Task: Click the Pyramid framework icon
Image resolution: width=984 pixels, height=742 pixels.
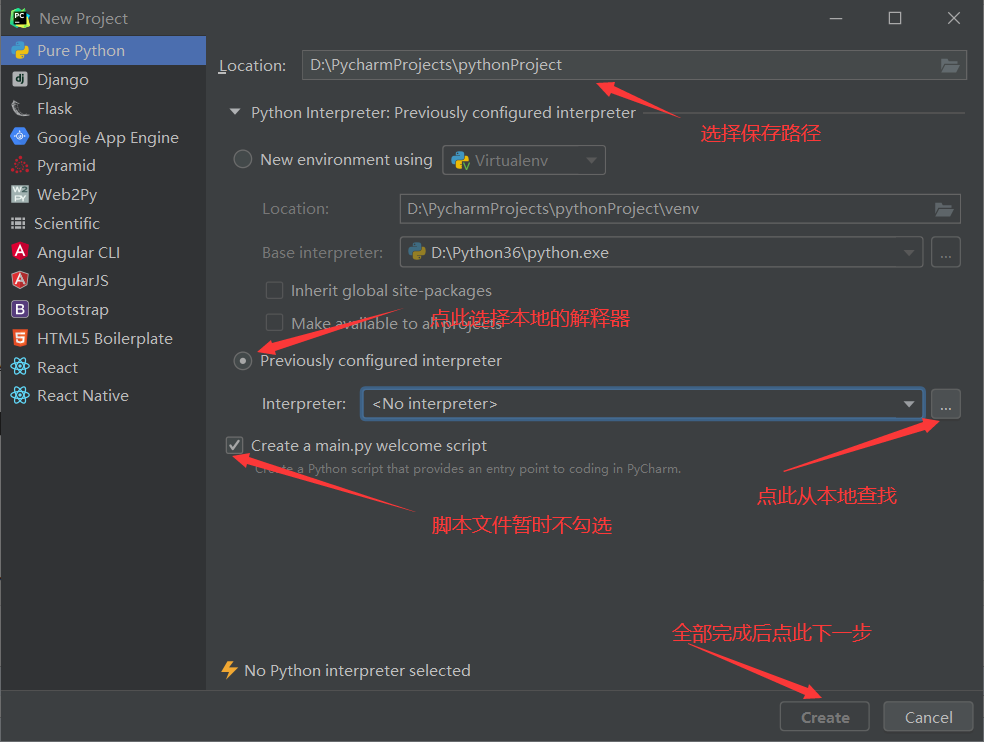Action: click(x=20, y=165)
